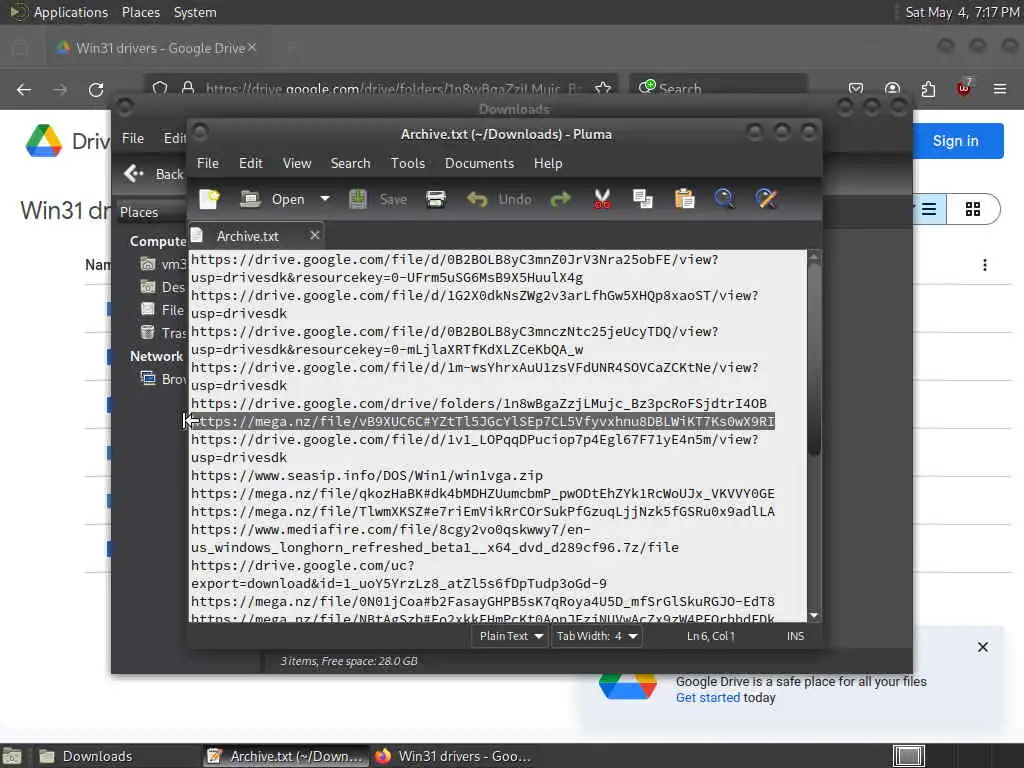Open File menu of Downloads window
The image size is (1024, 768).
click(x=133, y=138)
